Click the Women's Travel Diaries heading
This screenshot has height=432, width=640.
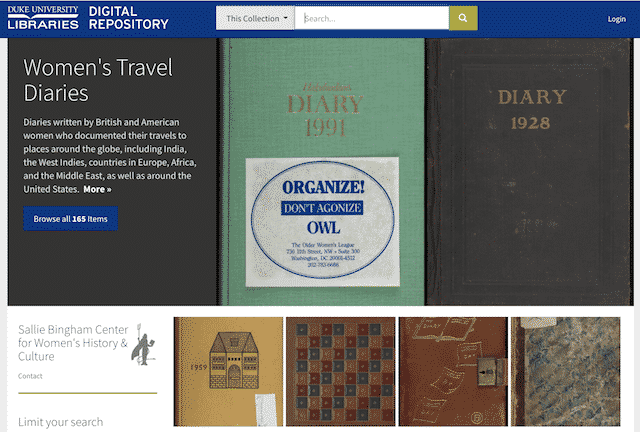pyautogui.click(x=98, y=80)
